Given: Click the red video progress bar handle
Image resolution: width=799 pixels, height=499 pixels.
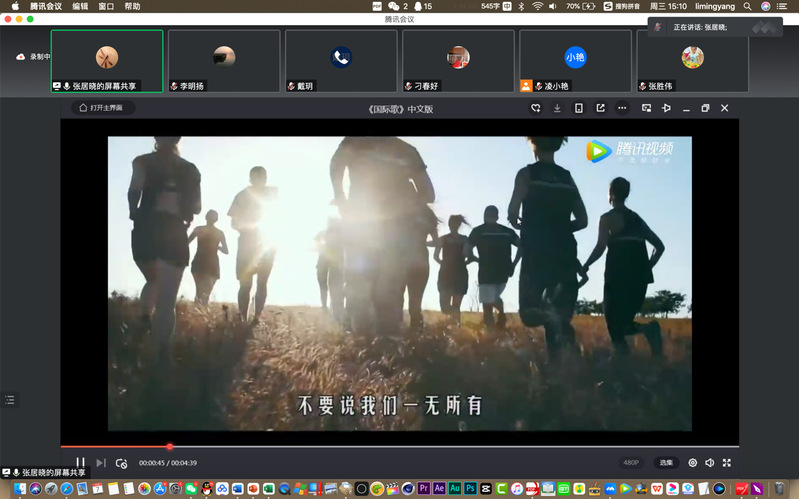Looking at the screenshot, I should 170,446.
